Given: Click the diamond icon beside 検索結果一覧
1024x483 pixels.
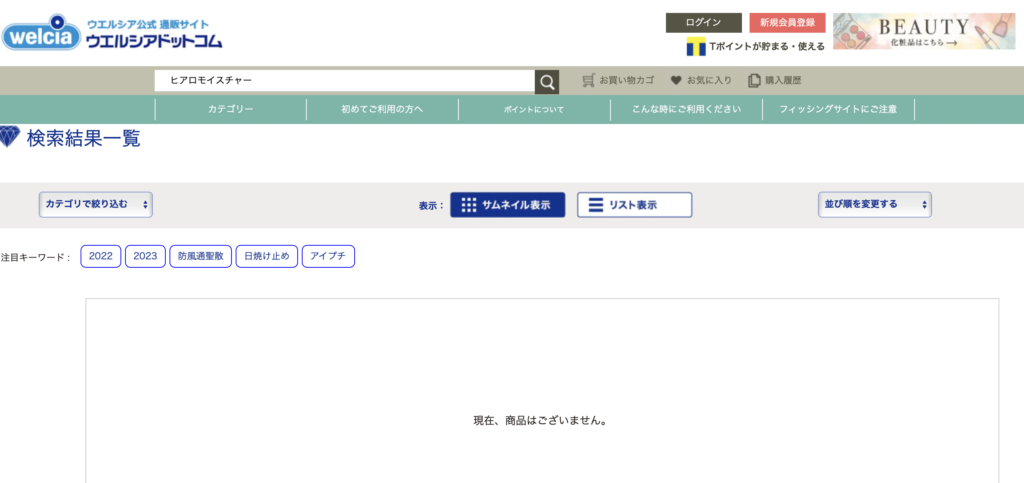Looking at the screenshot, I should click(10, 136).
